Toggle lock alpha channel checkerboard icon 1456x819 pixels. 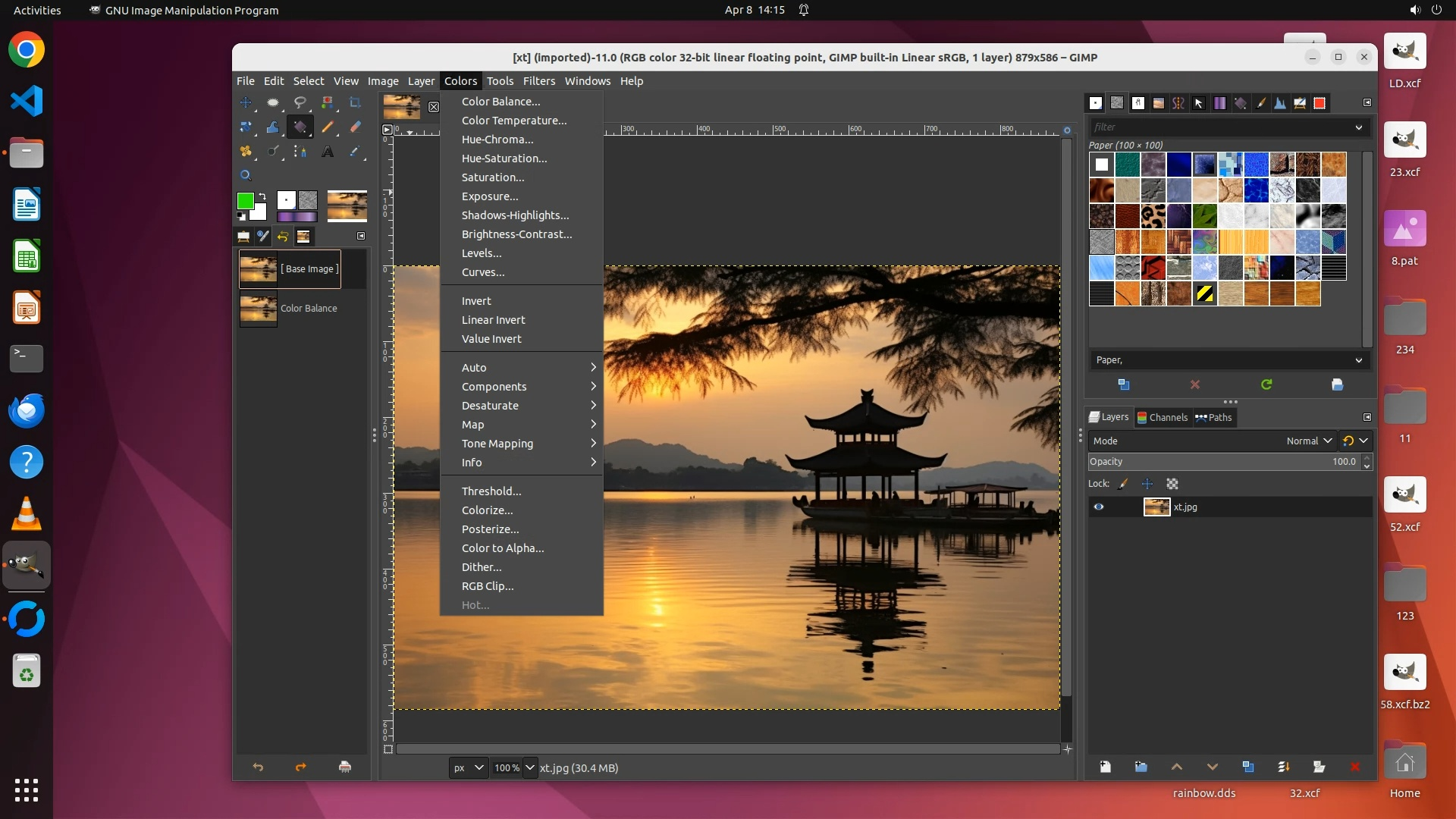point(1172,484)
